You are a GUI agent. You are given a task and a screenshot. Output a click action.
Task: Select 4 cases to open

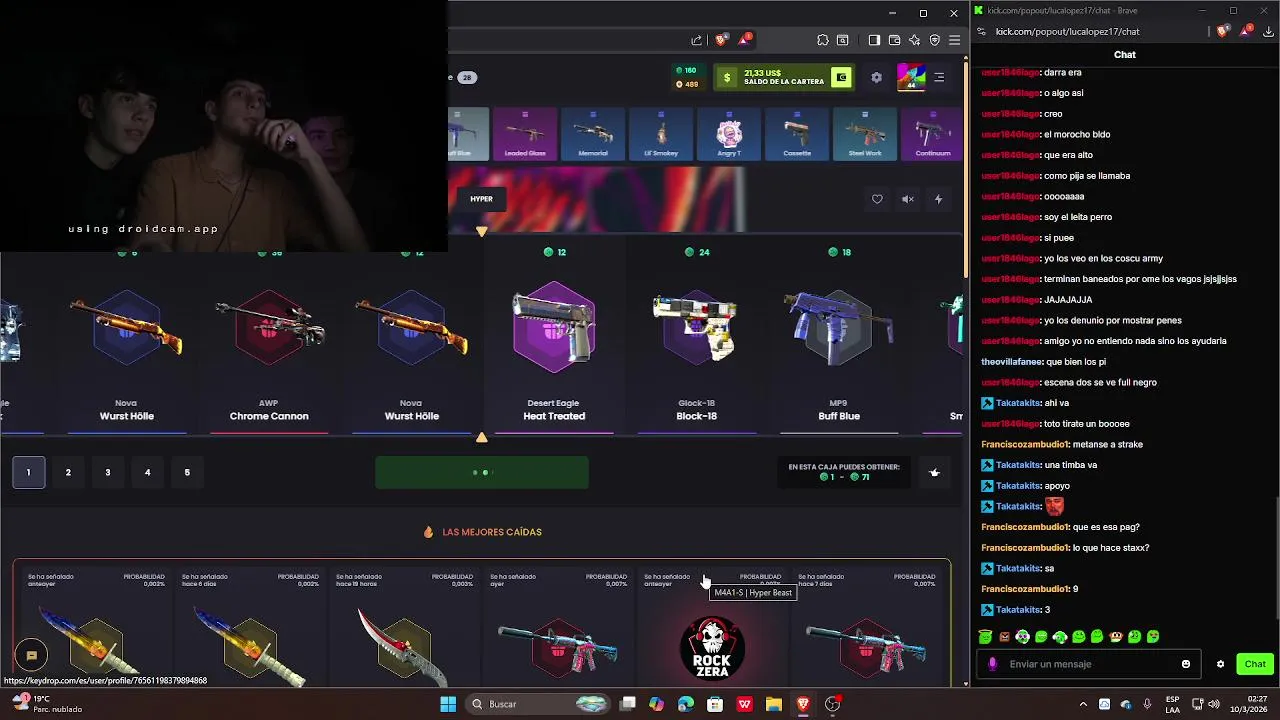point(147,472)
